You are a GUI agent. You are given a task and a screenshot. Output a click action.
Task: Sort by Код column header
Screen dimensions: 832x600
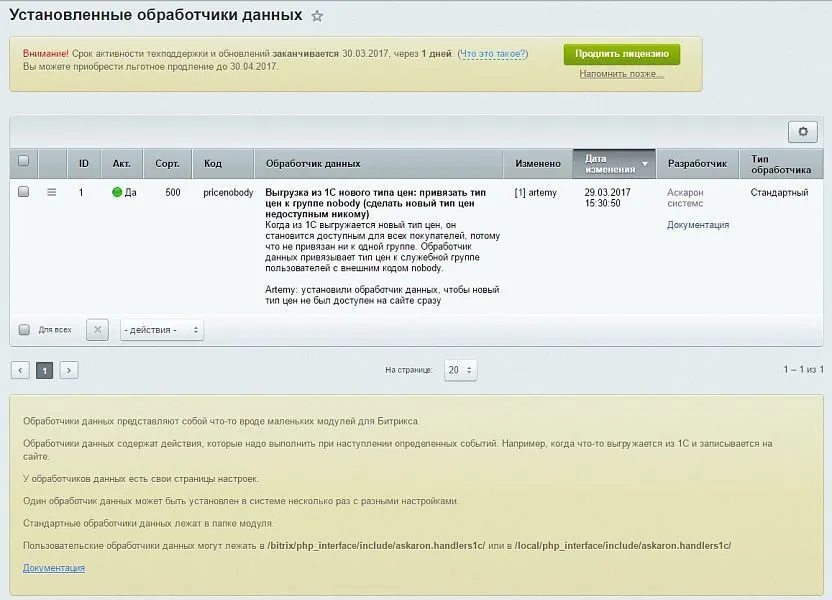(x=213, y=163)
